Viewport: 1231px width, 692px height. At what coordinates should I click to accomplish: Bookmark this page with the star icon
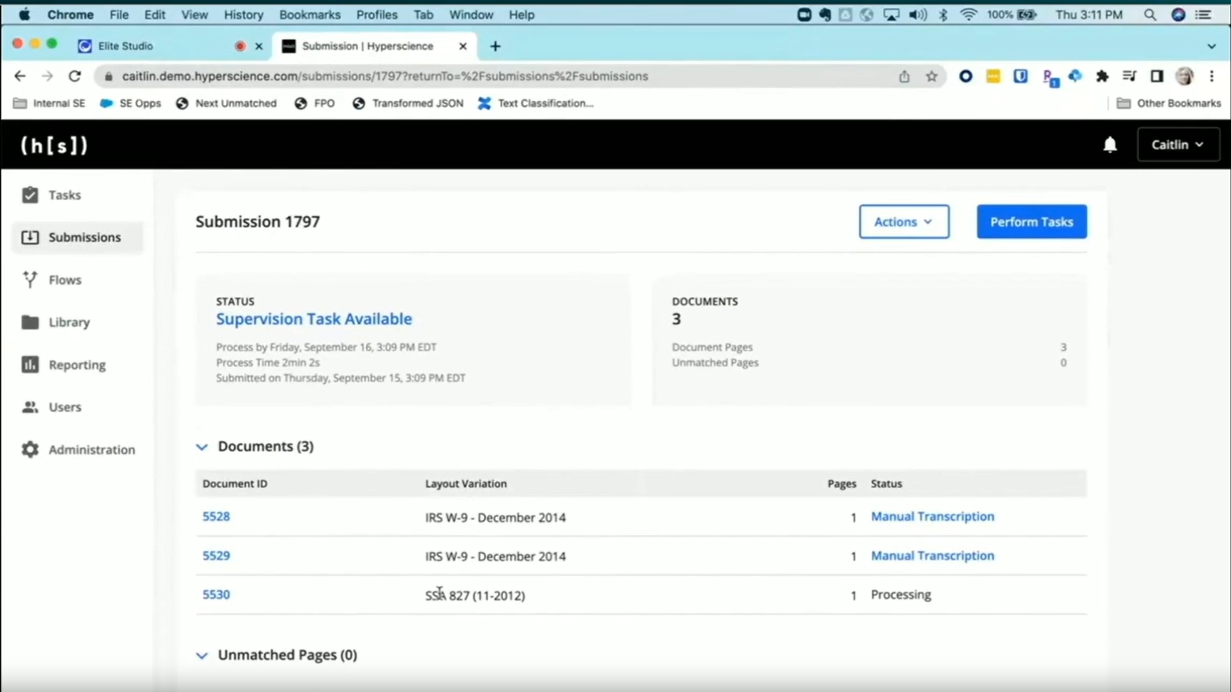click(931, 76)
